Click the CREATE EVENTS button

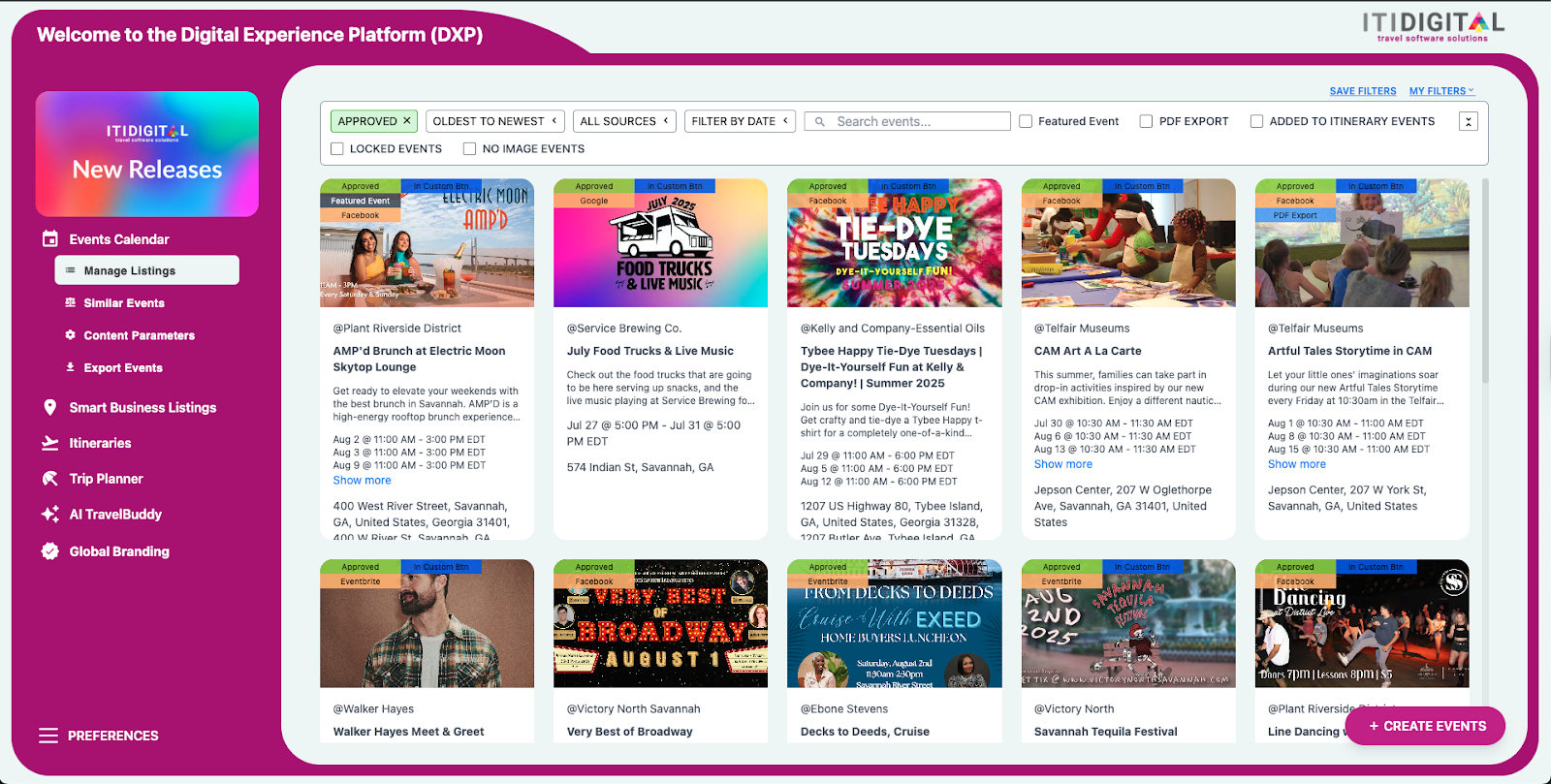1425,726
